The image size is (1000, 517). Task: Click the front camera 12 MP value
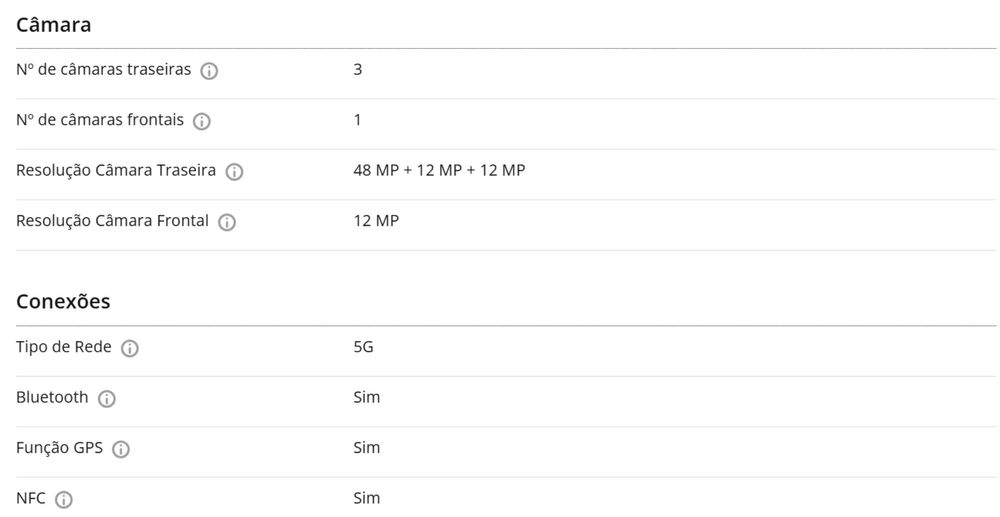point(376,220)
